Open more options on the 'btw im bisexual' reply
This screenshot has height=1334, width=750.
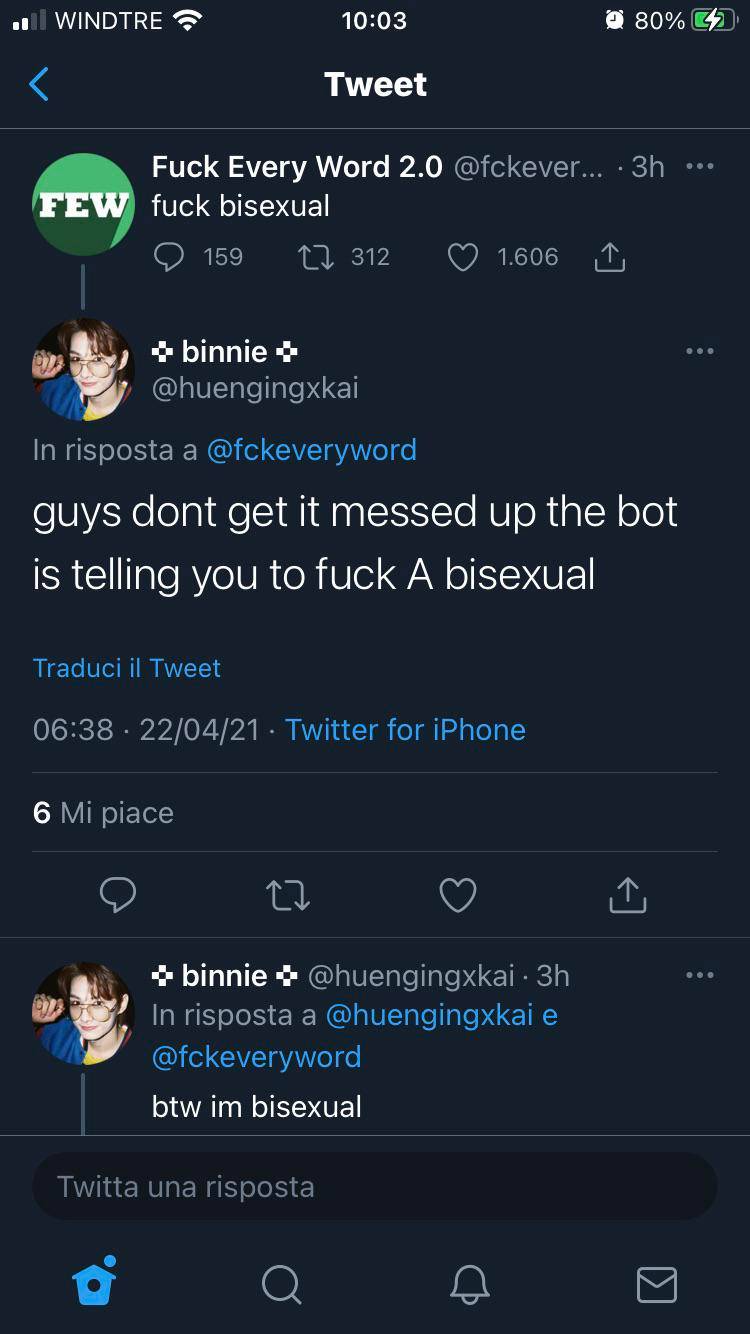[x=700, y=975]
